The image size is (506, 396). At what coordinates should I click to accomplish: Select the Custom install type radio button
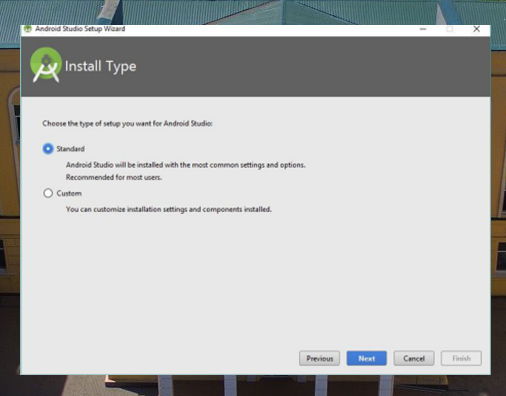(x=48, y=193)
